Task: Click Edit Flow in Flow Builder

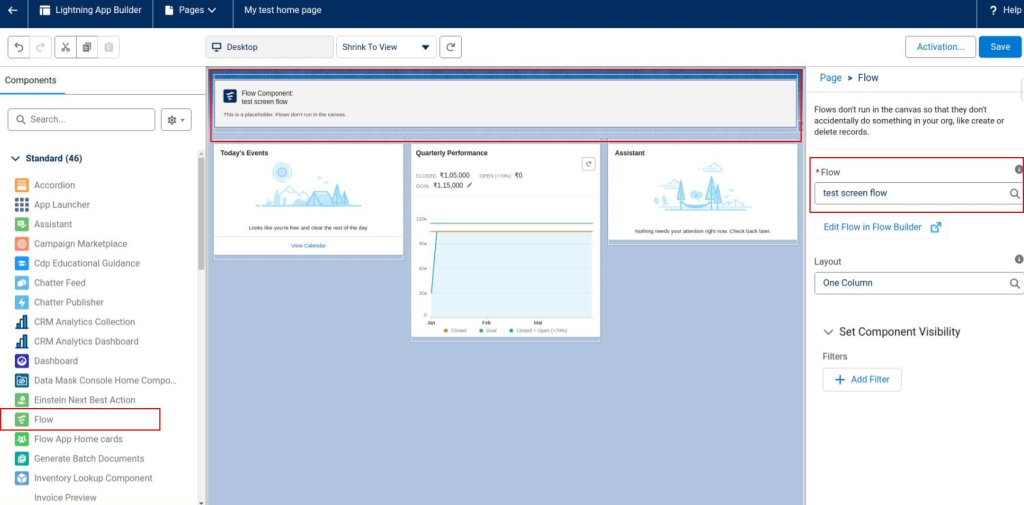Action: [881, 227]
